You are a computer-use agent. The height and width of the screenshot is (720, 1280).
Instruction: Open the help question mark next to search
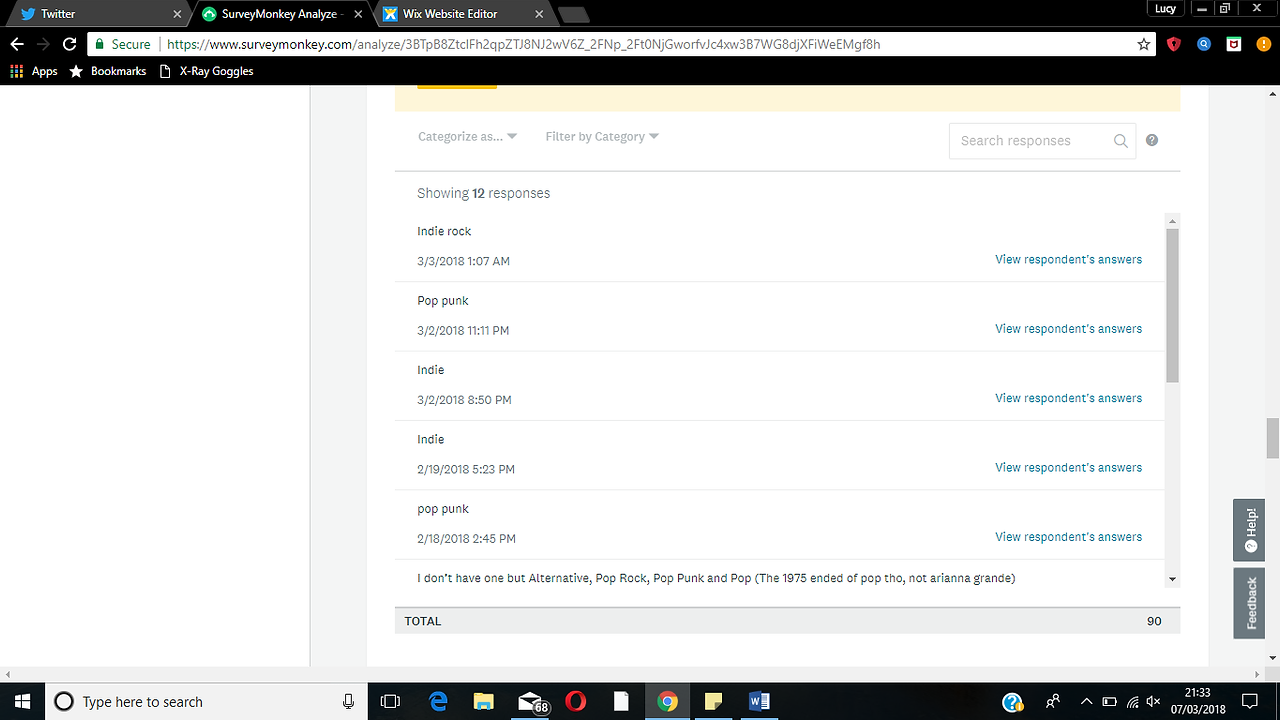click(1152, 140)
